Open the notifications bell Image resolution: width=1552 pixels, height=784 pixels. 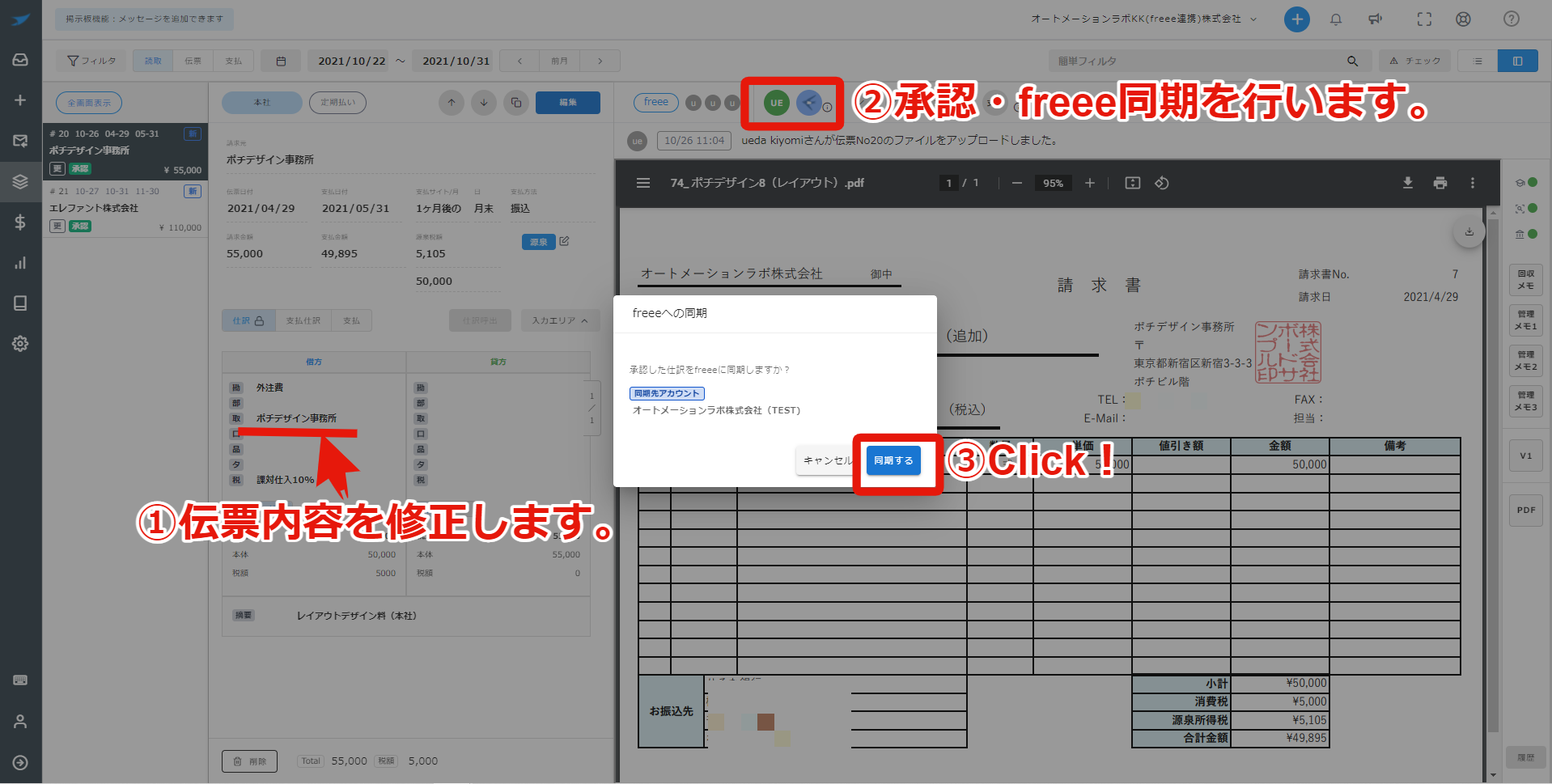(x=1336, y=19)
